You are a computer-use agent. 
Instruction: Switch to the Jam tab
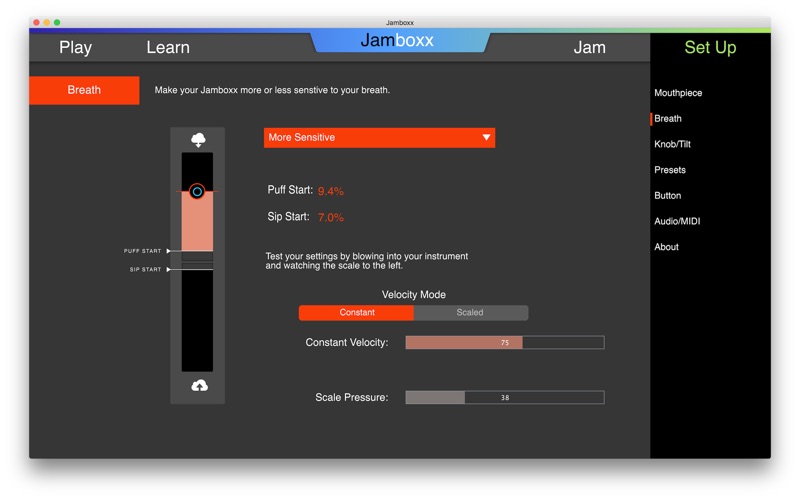coord(589,47)
